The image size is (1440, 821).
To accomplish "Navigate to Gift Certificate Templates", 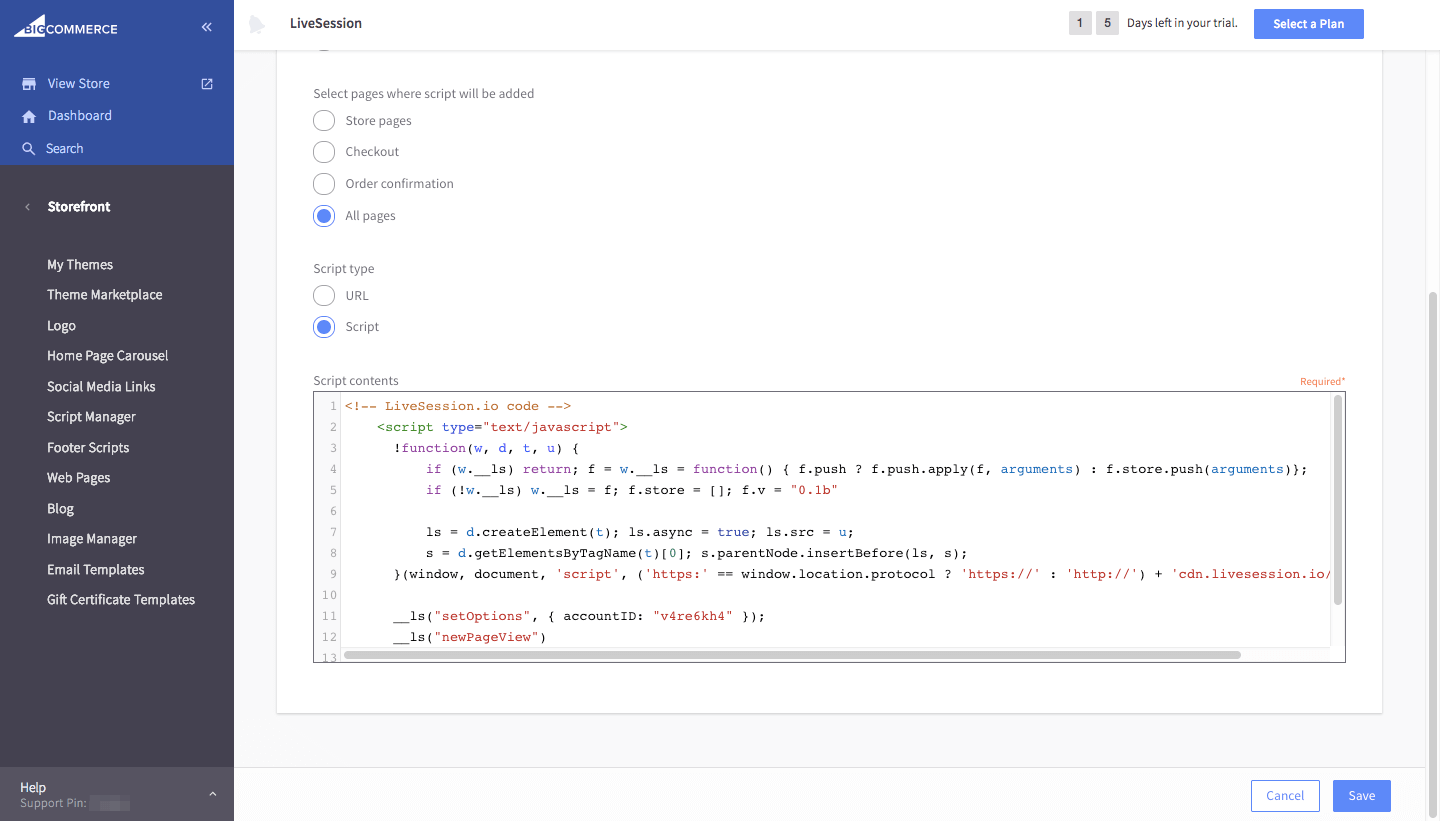I will 120,599.
